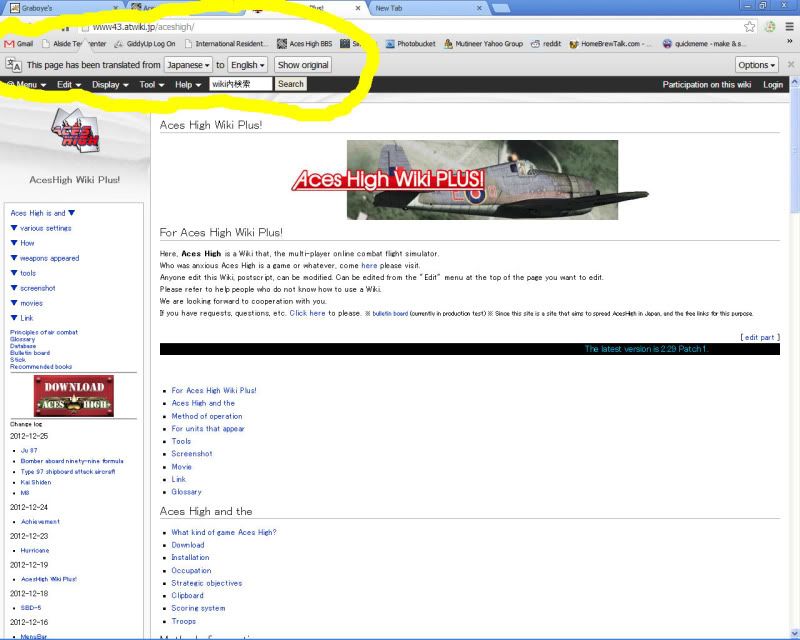The height and width of the screenshot is (640, 800).
Task: Click the 'bulletin board' link in intro text
Action: point(390,314)
